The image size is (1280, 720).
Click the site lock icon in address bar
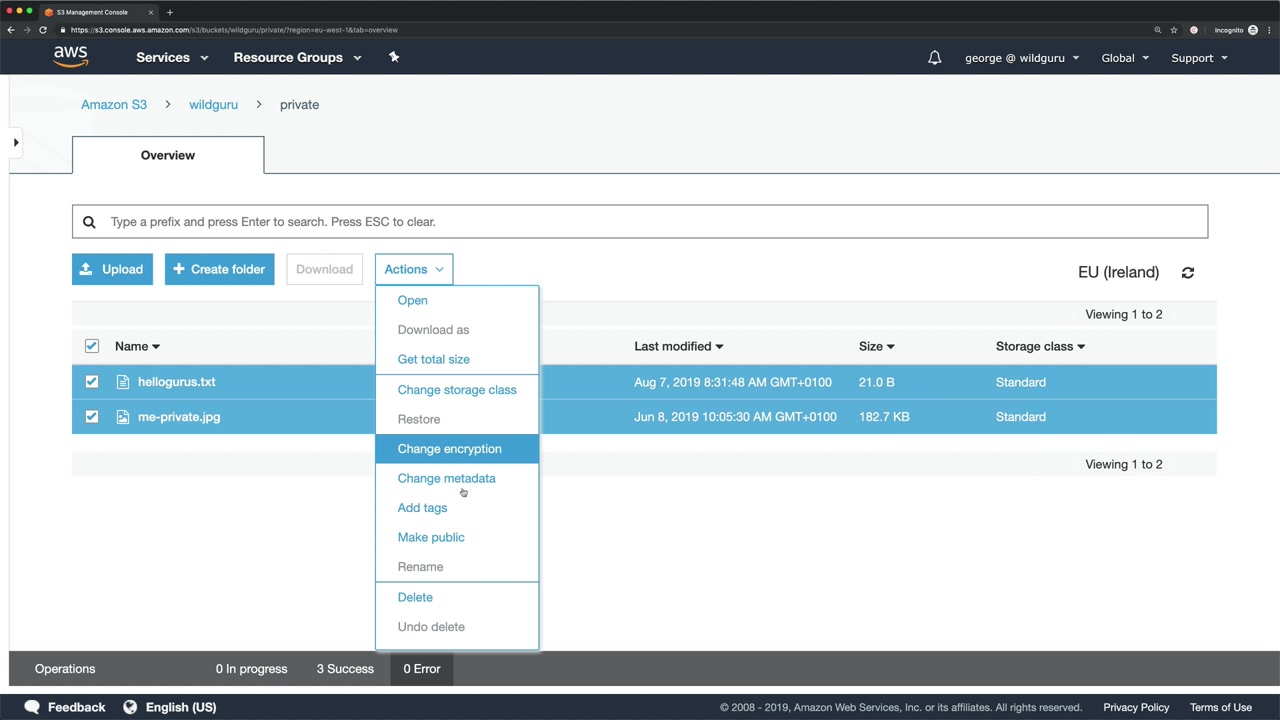click(x=64, y=30)
